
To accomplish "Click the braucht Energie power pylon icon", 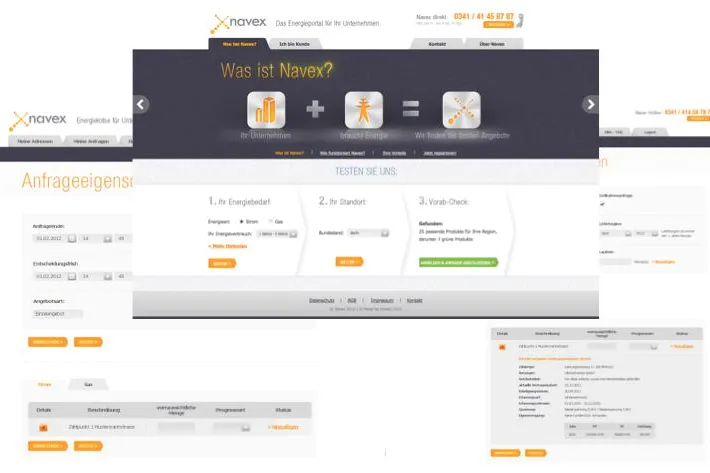I will click(x=364, y=110).
